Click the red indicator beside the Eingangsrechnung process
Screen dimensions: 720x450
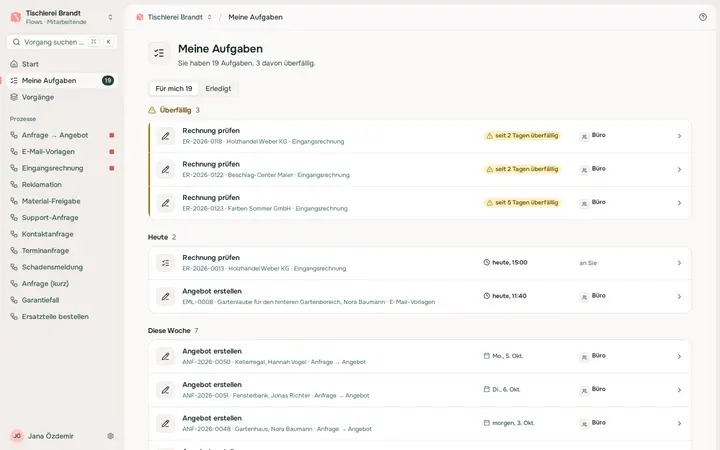112,168
